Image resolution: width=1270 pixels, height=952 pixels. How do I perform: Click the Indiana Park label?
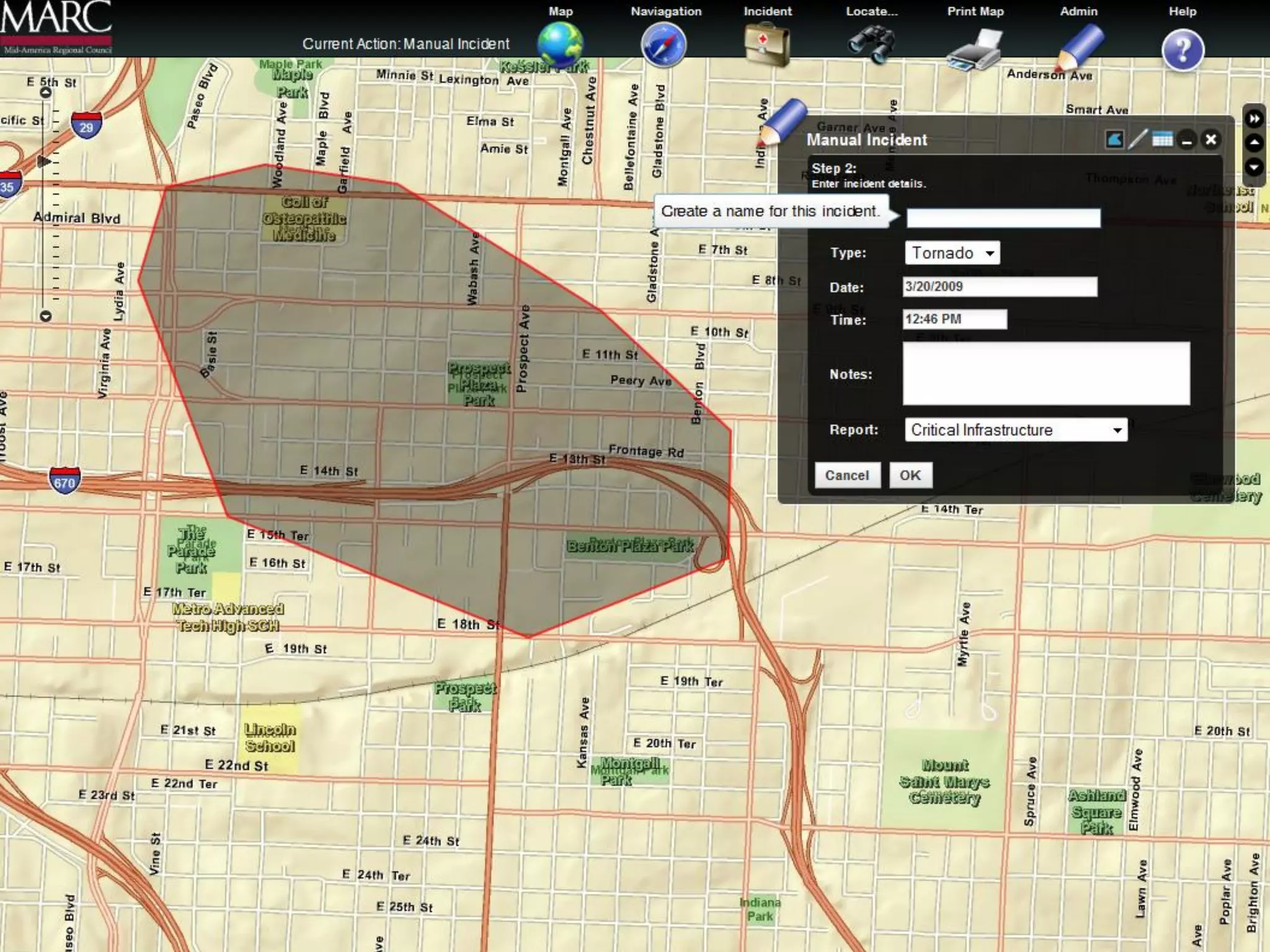pyautogui.click(x=760, y=909)
